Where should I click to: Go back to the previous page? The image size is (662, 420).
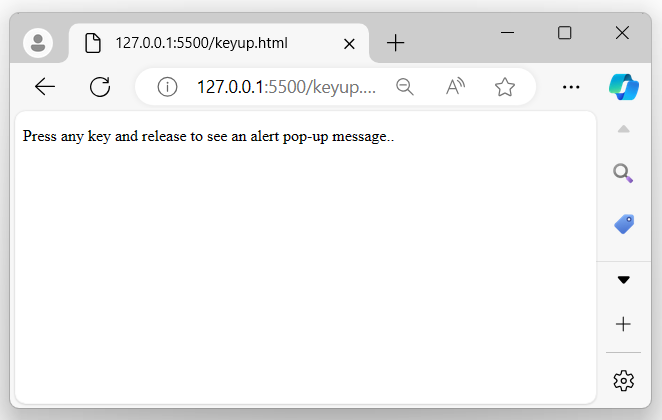point(45,87)
